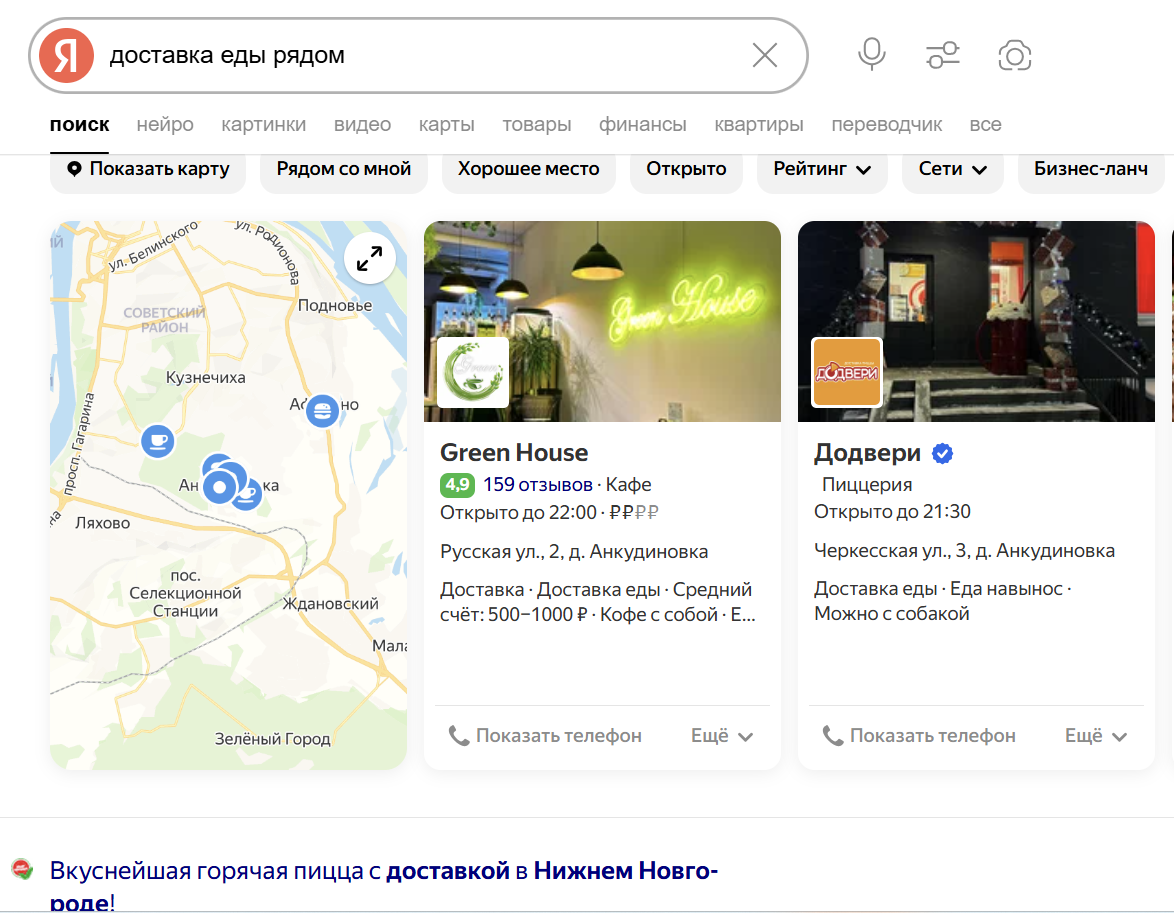Image resolution: width=1174 pixels, height=913 pixels.
Task: Go to the товары tab
Action: [536, 124]
